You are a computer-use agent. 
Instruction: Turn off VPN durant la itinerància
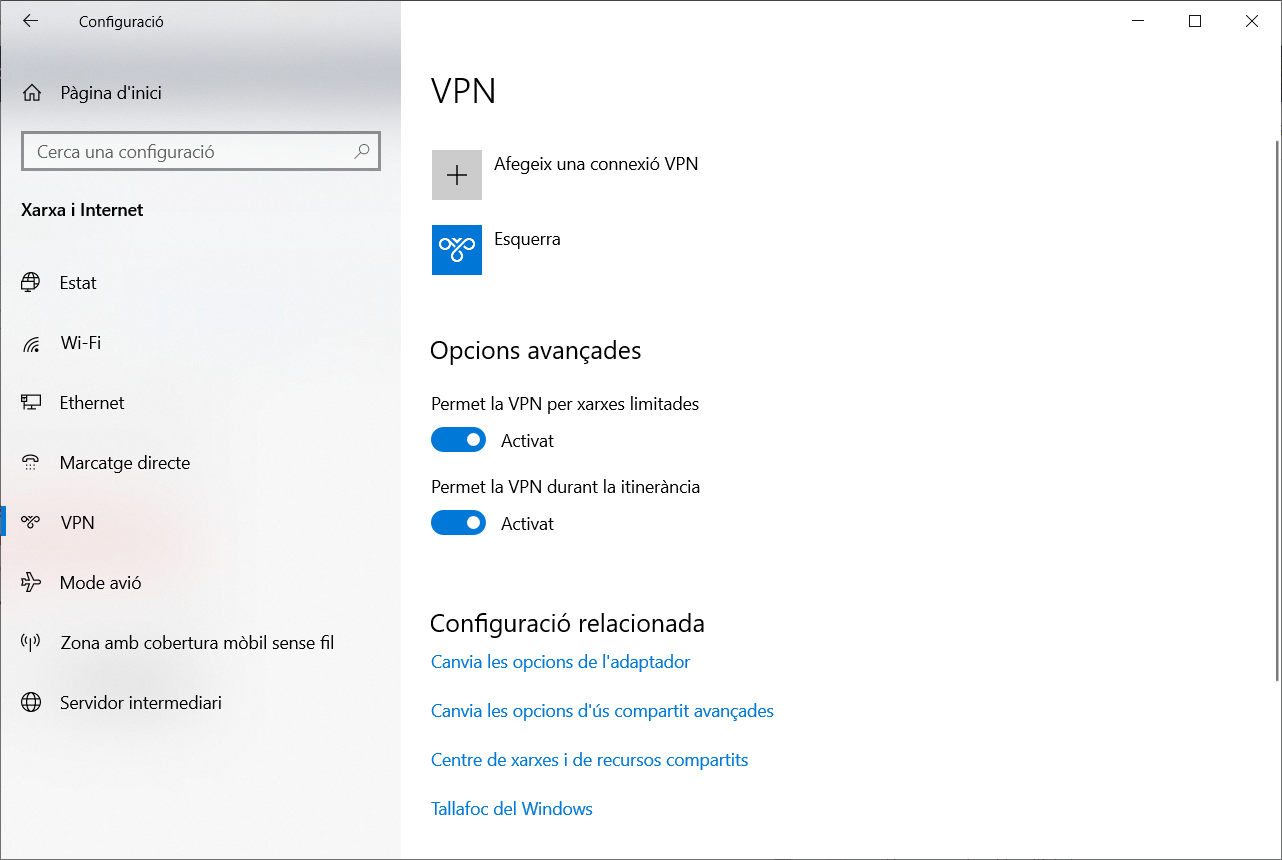[x=458, y=523]
